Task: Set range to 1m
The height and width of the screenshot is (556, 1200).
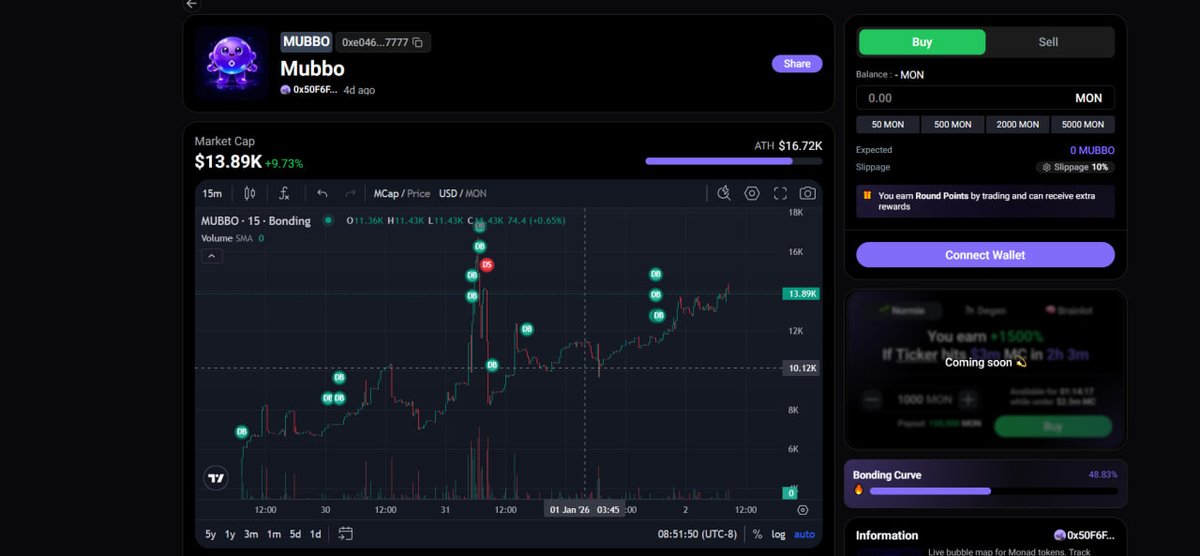Action: [274, 534]
